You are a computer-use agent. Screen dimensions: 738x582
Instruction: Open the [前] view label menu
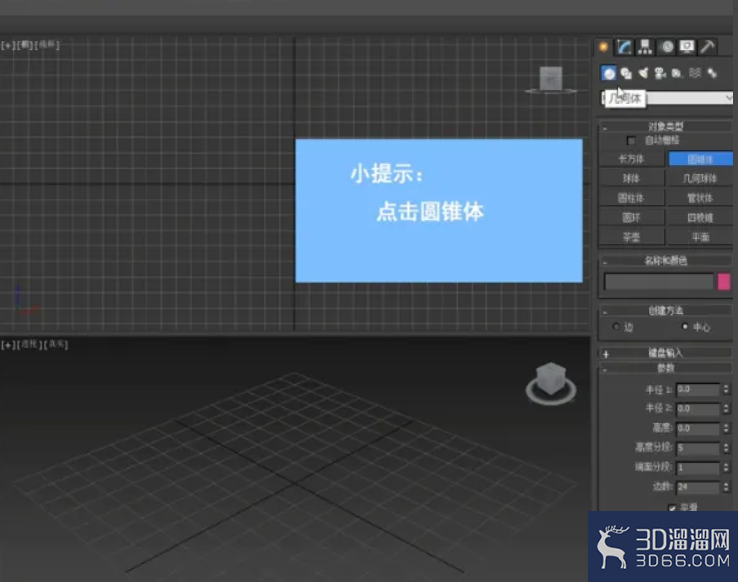[24, 45]
